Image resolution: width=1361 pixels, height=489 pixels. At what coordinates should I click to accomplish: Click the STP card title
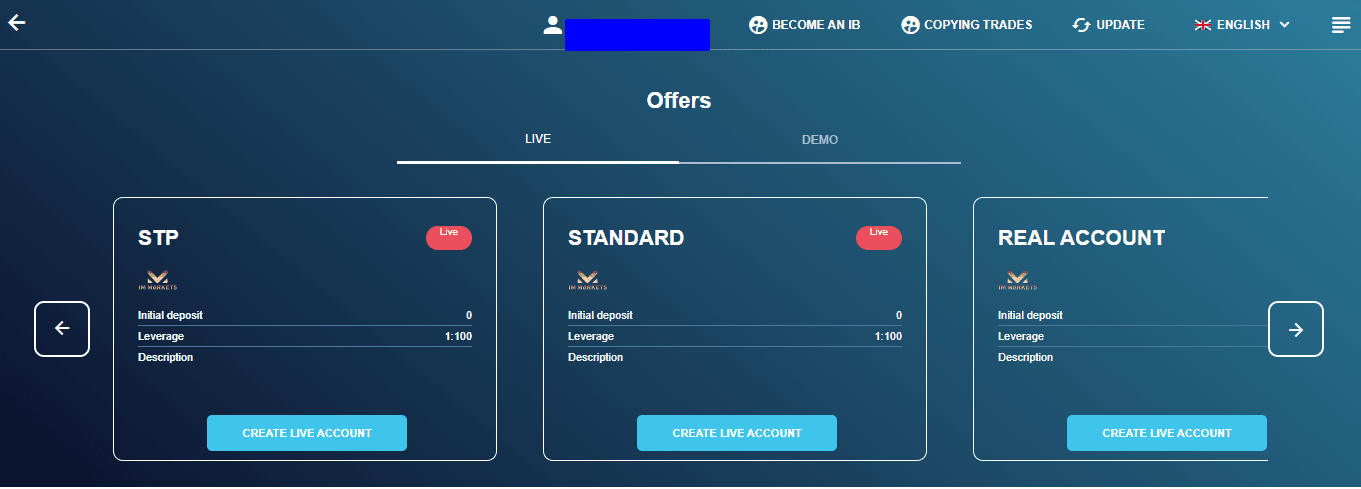click(159, 238)
